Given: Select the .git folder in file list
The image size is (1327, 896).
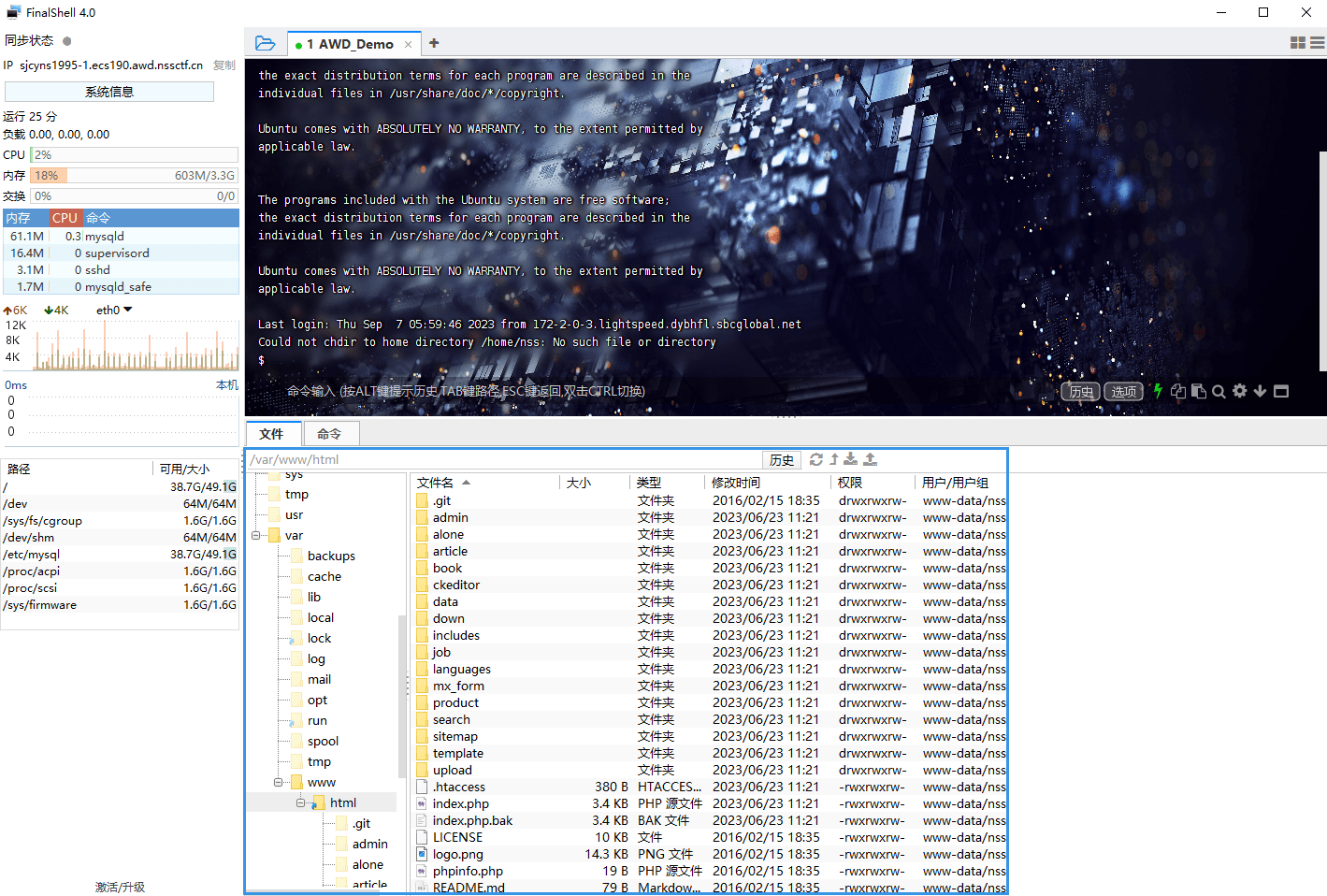Looking at the screenshot, I should (x=711, y=501).
